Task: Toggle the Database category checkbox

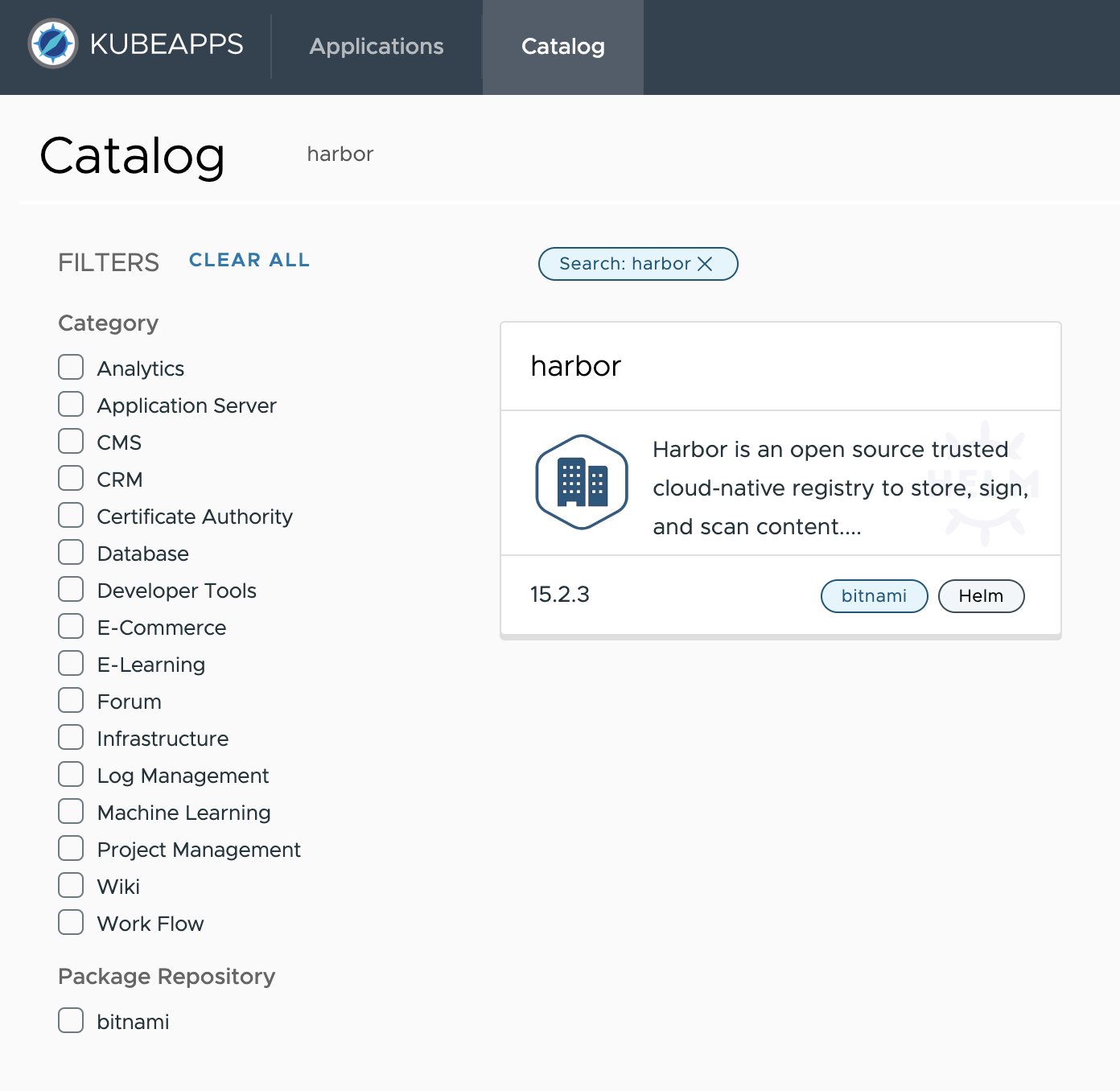Action: (x=71, y=553)
